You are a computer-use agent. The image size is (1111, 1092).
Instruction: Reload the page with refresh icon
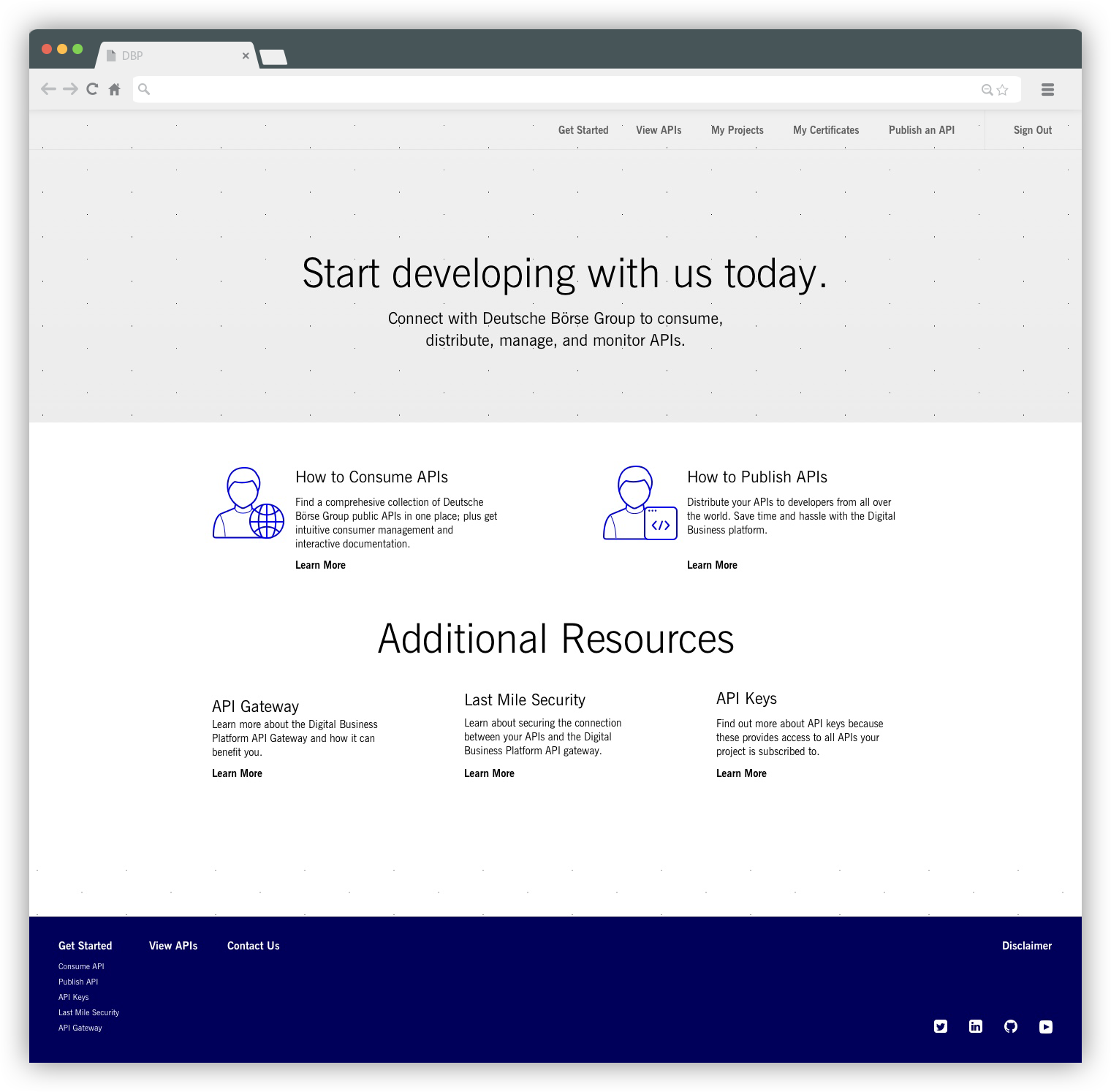pyautogui.click(x=92, y=89)
